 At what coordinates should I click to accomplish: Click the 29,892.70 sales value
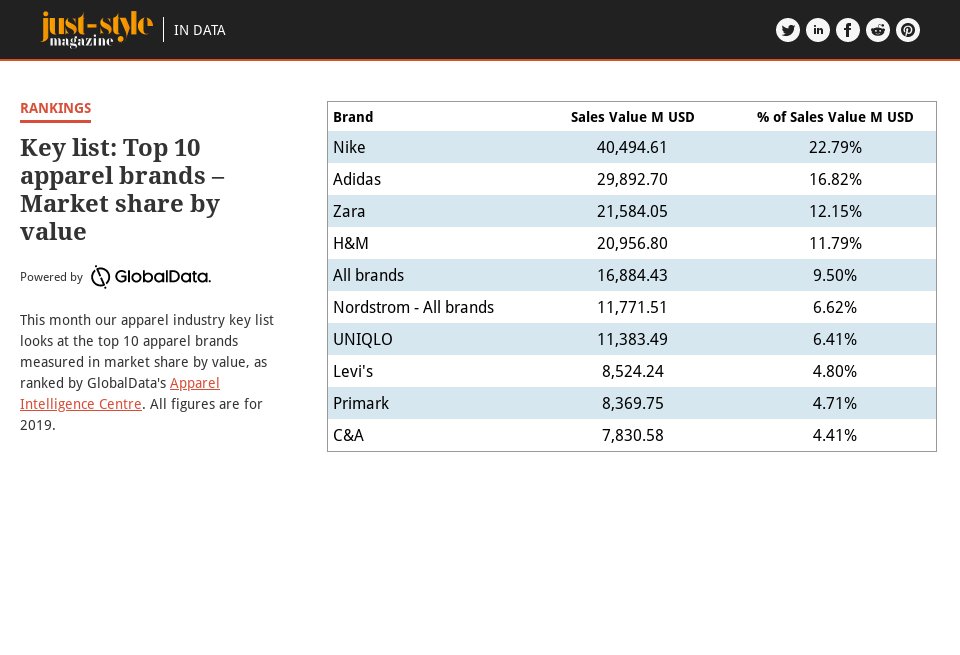pos(632,179)
